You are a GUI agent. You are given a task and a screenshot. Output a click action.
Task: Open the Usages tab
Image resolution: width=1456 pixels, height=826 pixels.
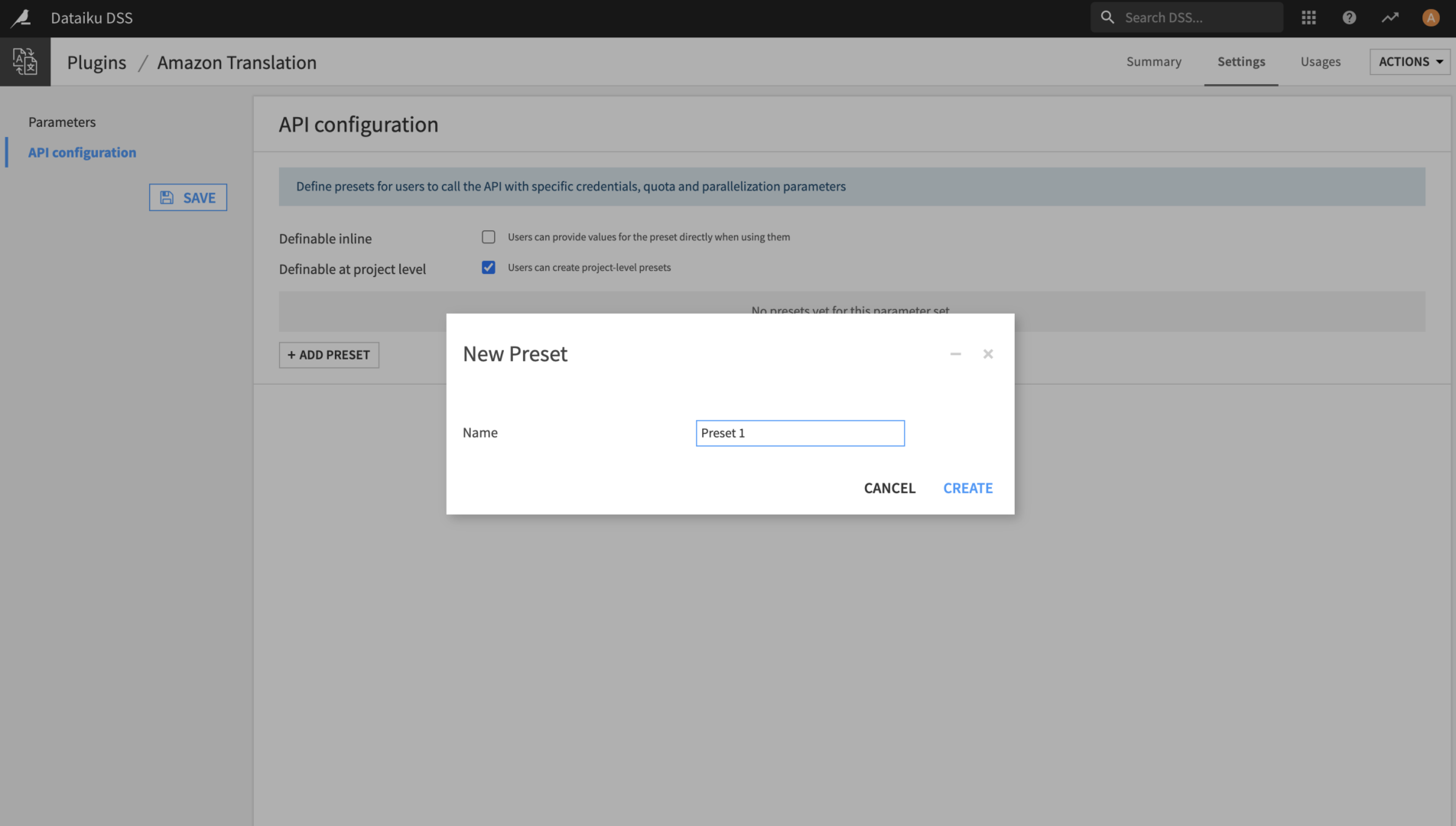click(x=1321, y=61)
